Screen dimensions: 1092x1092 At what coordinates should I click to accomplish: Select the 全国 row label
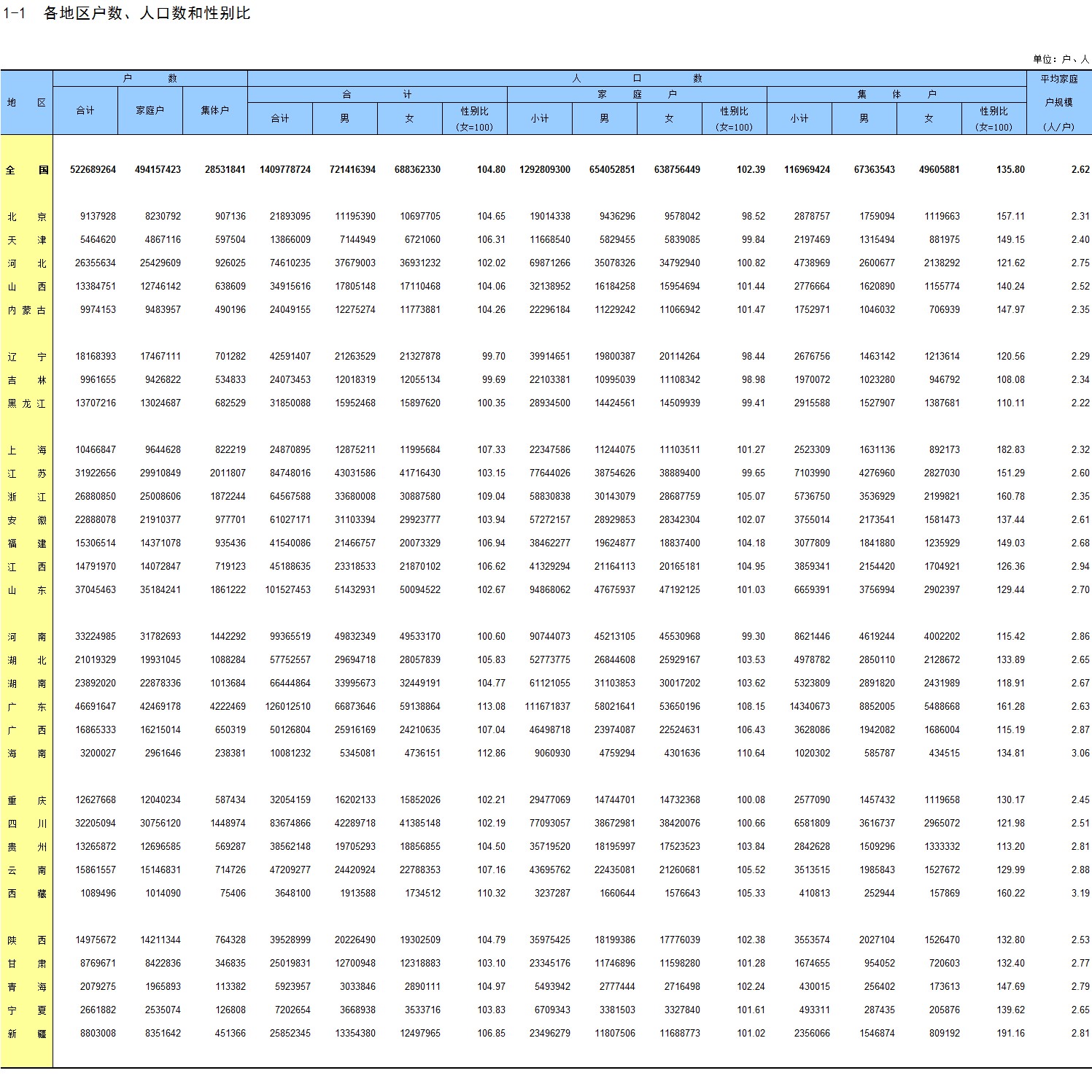(26, 170)
